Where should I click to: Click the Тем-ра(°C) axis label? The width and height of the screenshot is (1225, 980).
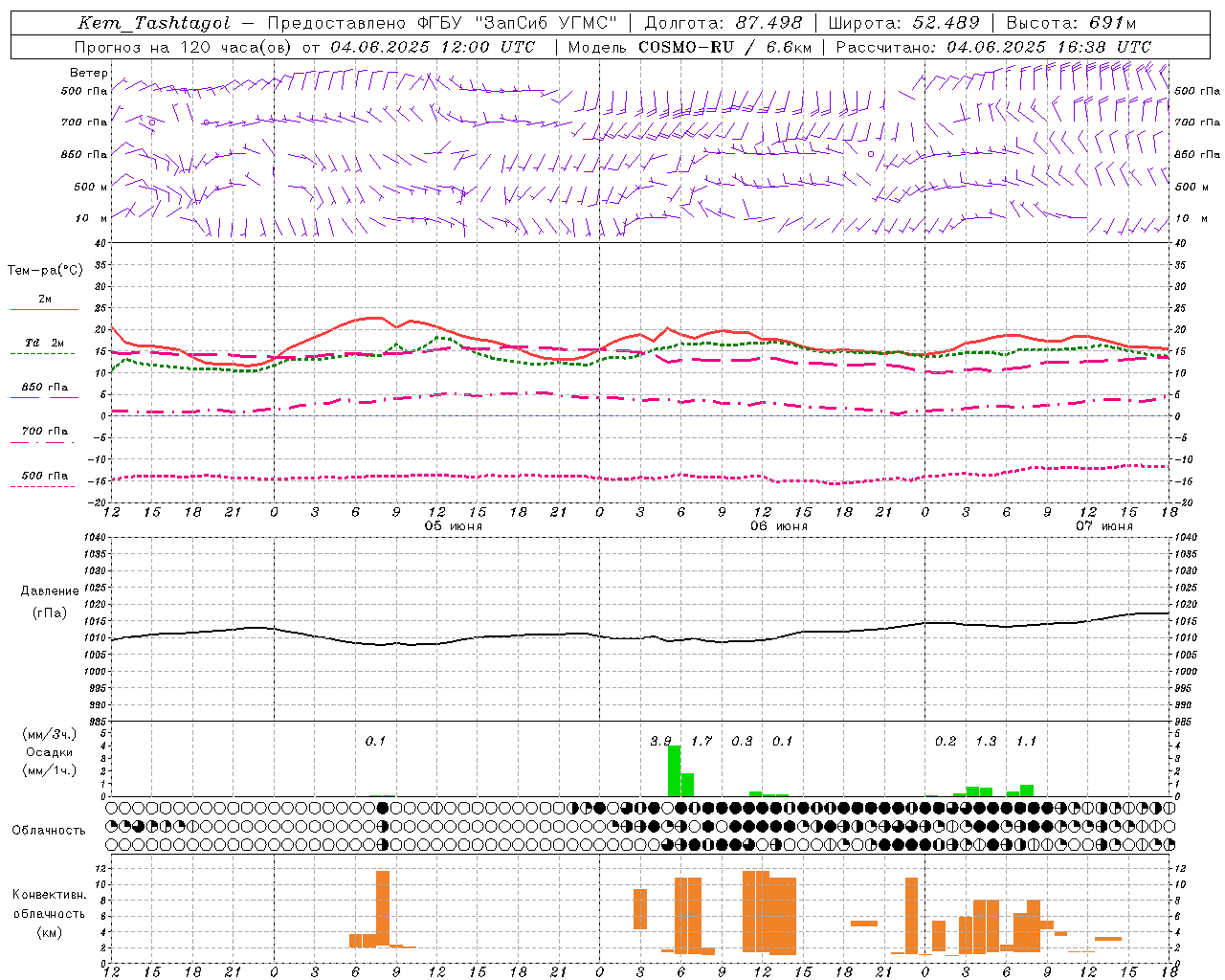[45, 271]
